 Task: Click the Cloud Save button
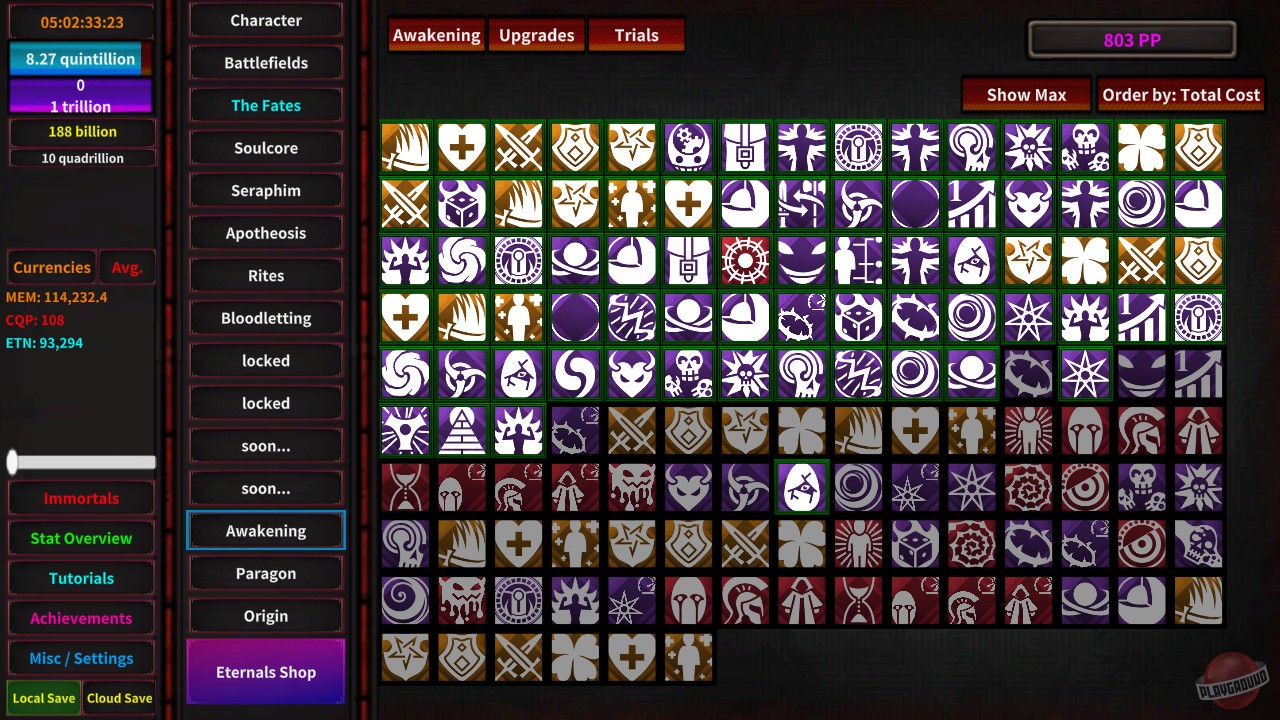click(x=119, y=698)
